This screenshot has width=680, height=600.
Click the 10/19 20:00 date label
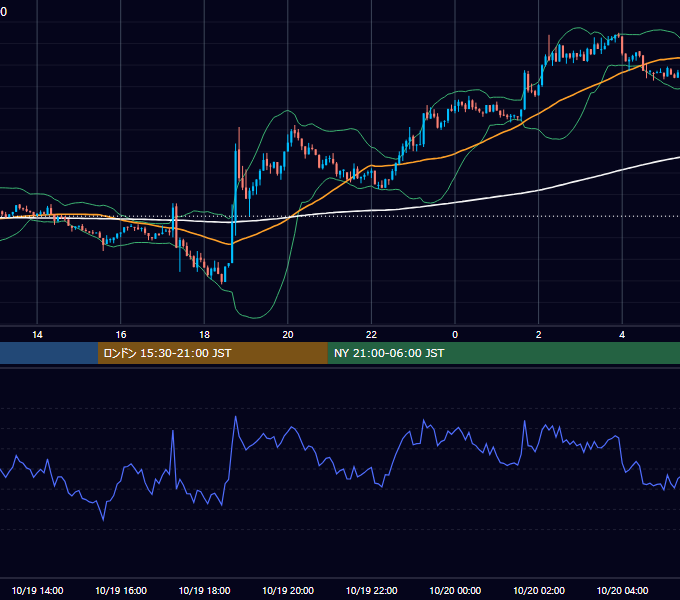pos(288,590)
